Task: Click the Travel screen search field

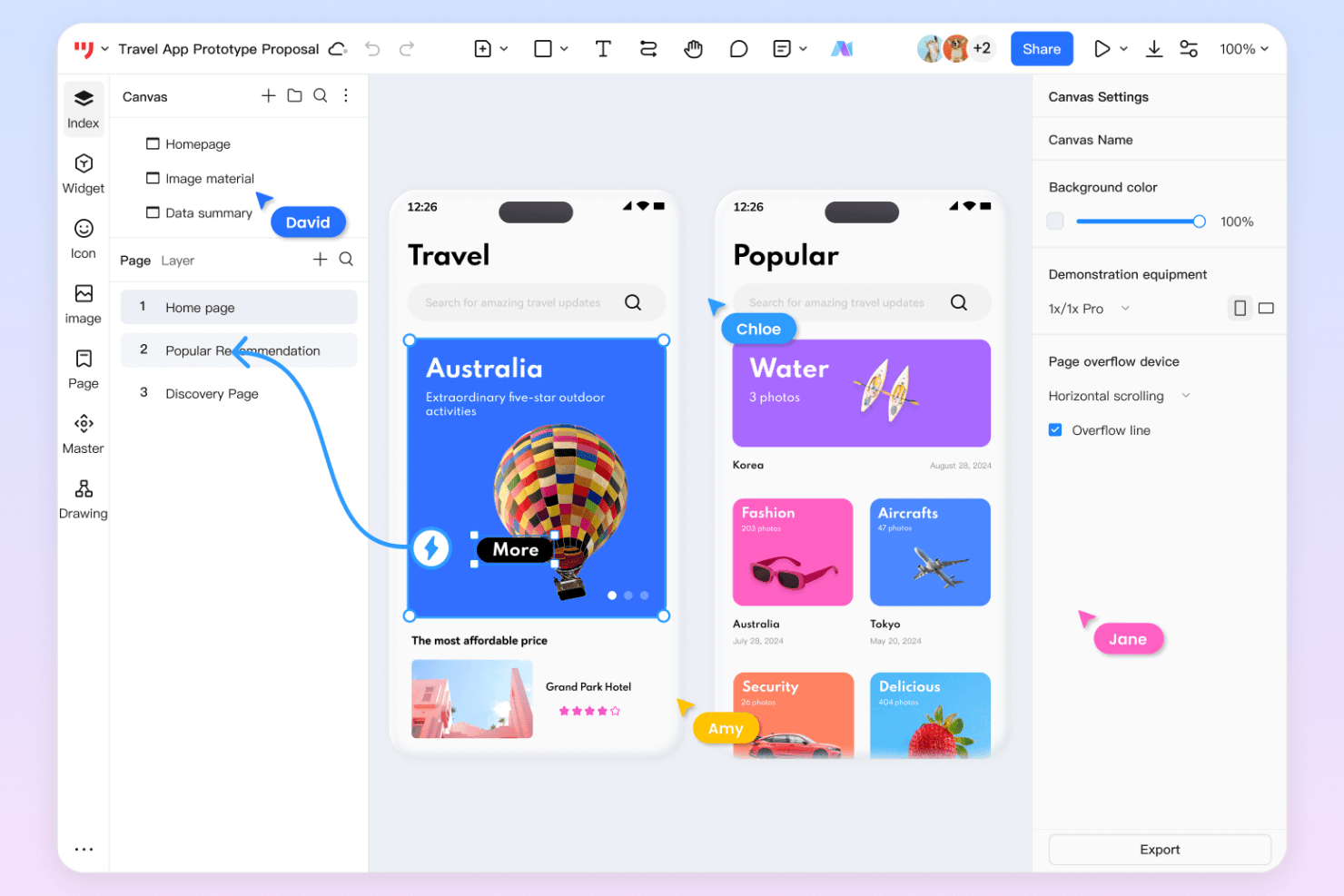Action: coord(536,302)
